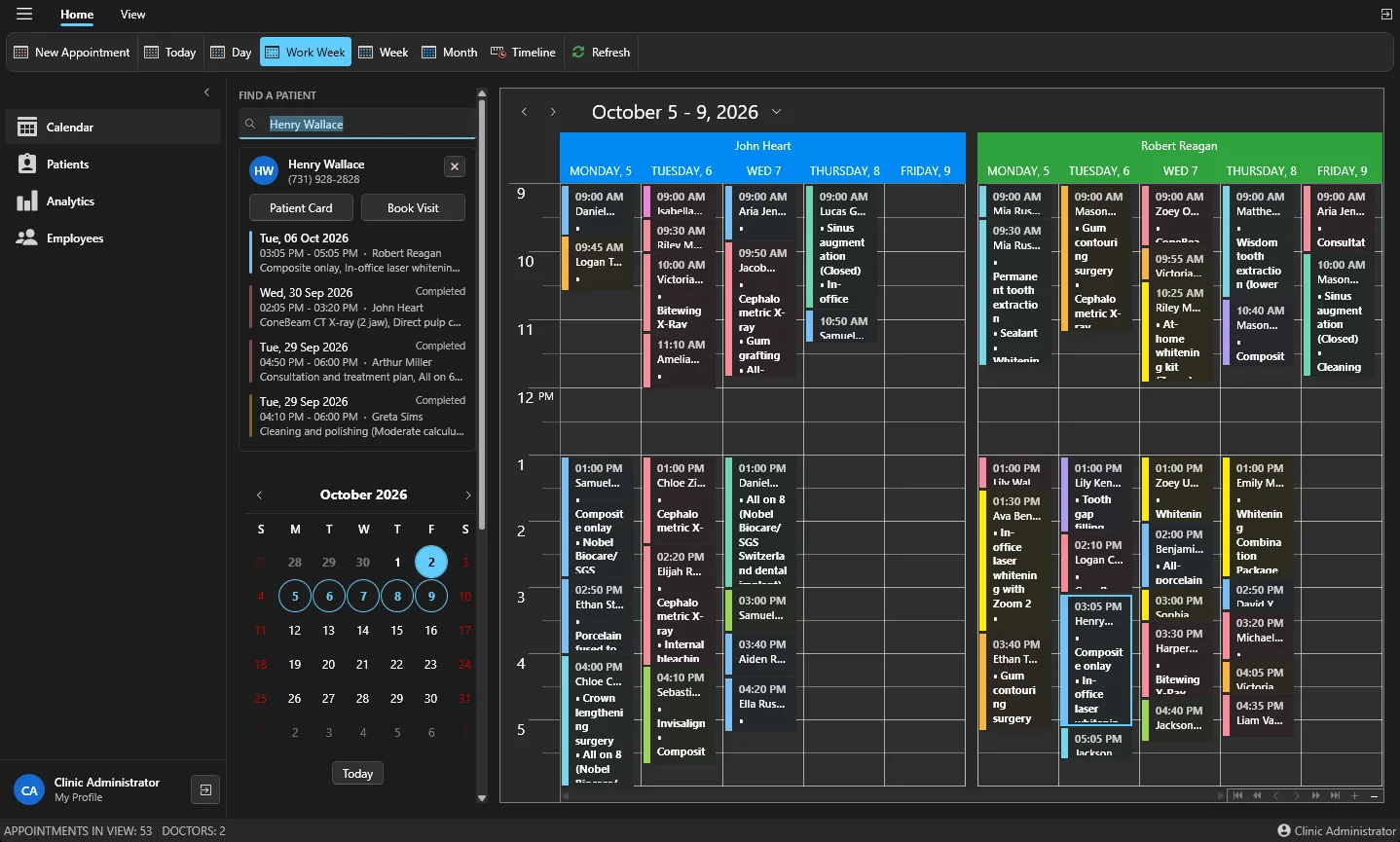Click the October 2026 month header
The height and width of the screenshot is (842, 1400).
pos(364,494)
